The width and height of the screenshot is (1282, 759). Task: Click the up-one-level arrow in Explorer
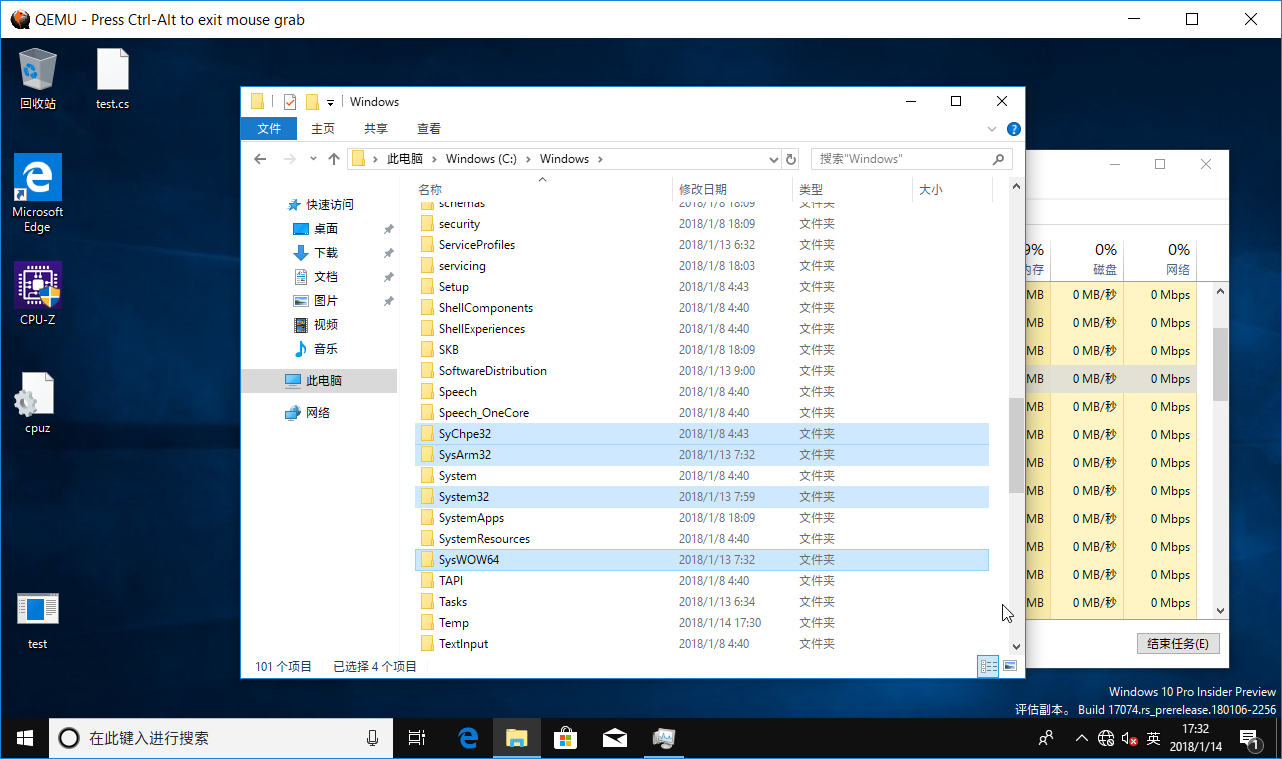(333, 158)
